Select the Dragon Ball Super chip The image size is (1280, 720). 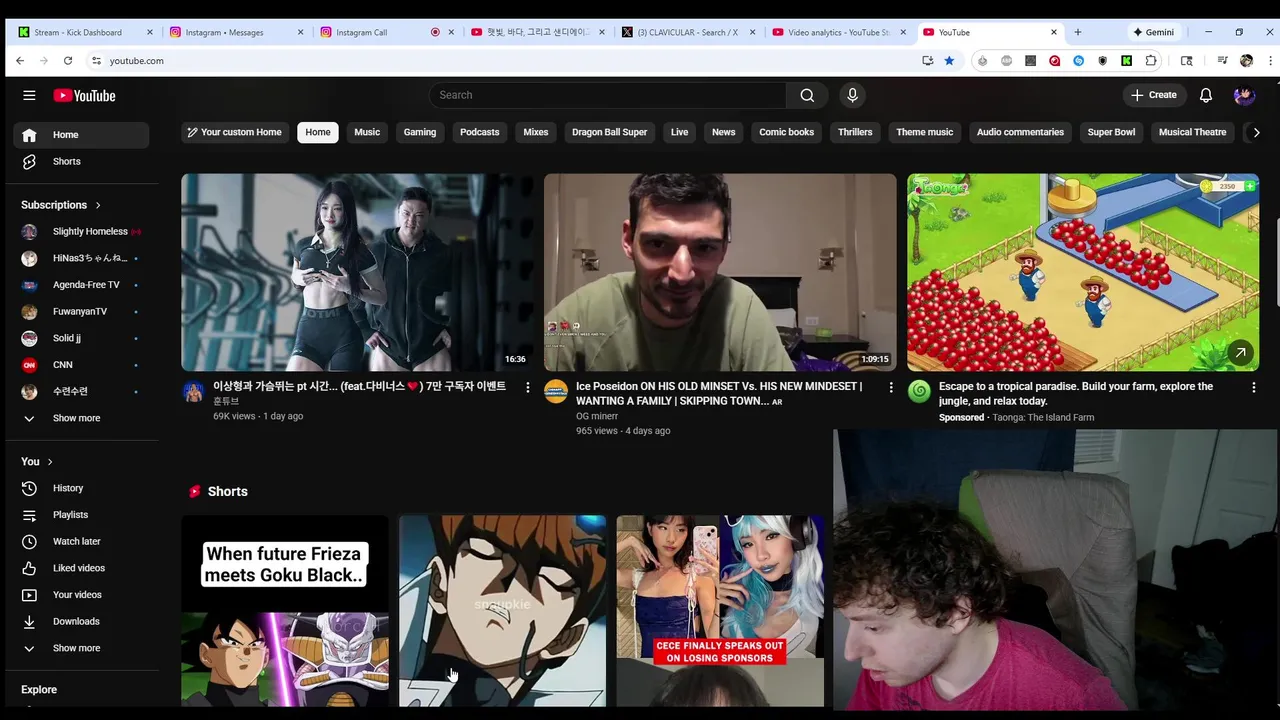click(x=610, y=132)
